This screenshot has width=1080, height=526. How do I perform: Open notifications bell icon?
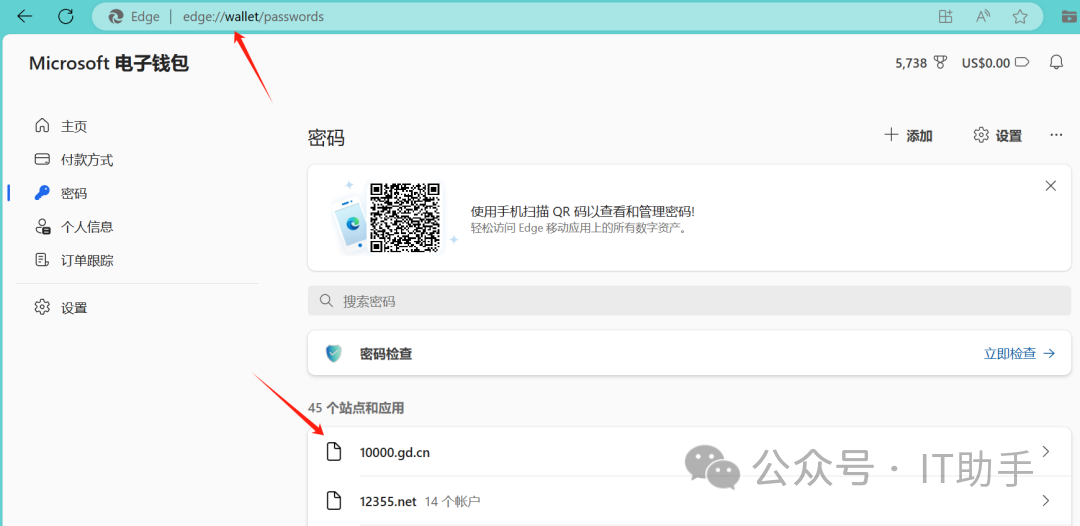(1056, 63)
